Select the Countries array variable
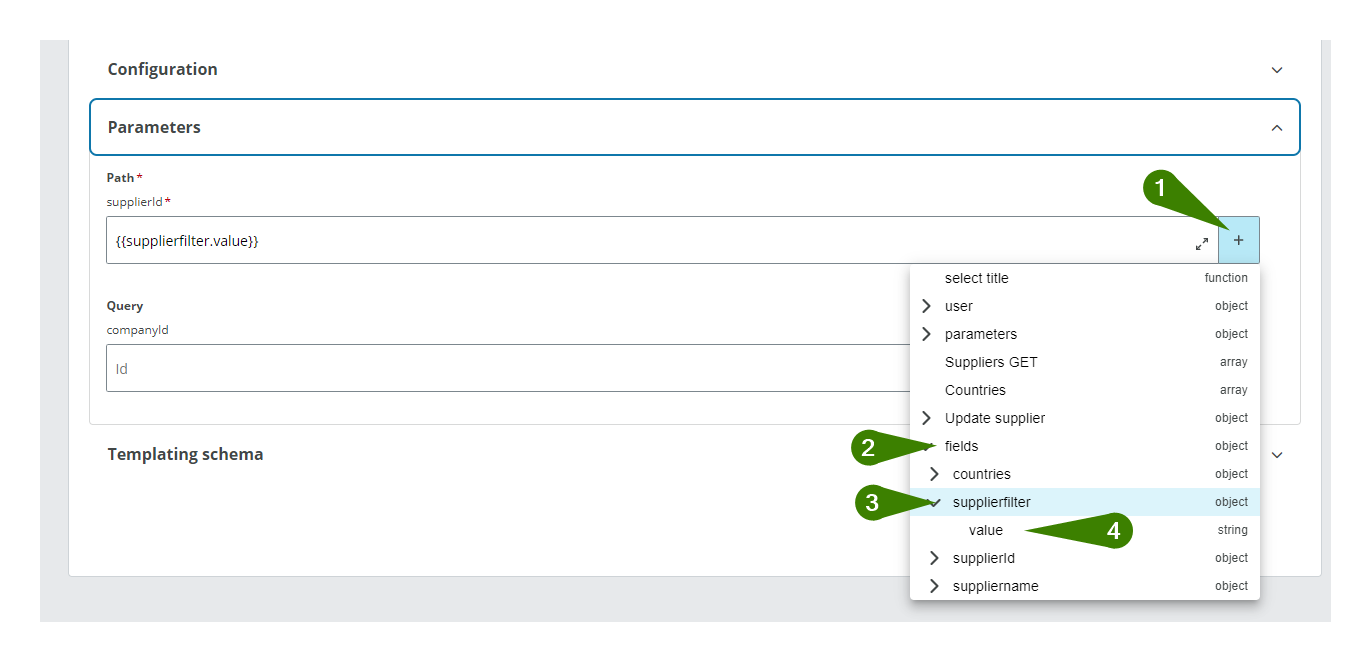Screen dimensions: 1371x662 click(975, 390)
